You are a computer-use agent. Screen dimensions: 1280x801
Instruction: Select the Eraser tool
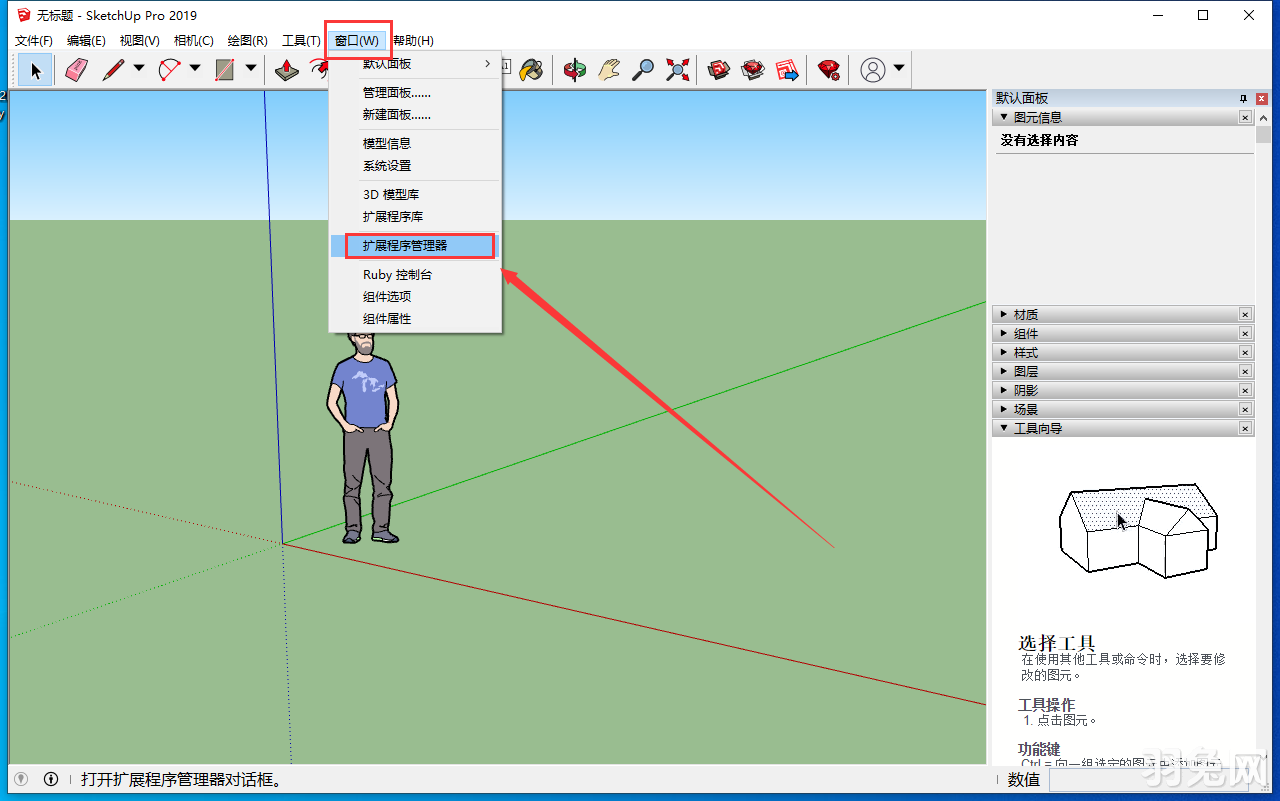75,69
